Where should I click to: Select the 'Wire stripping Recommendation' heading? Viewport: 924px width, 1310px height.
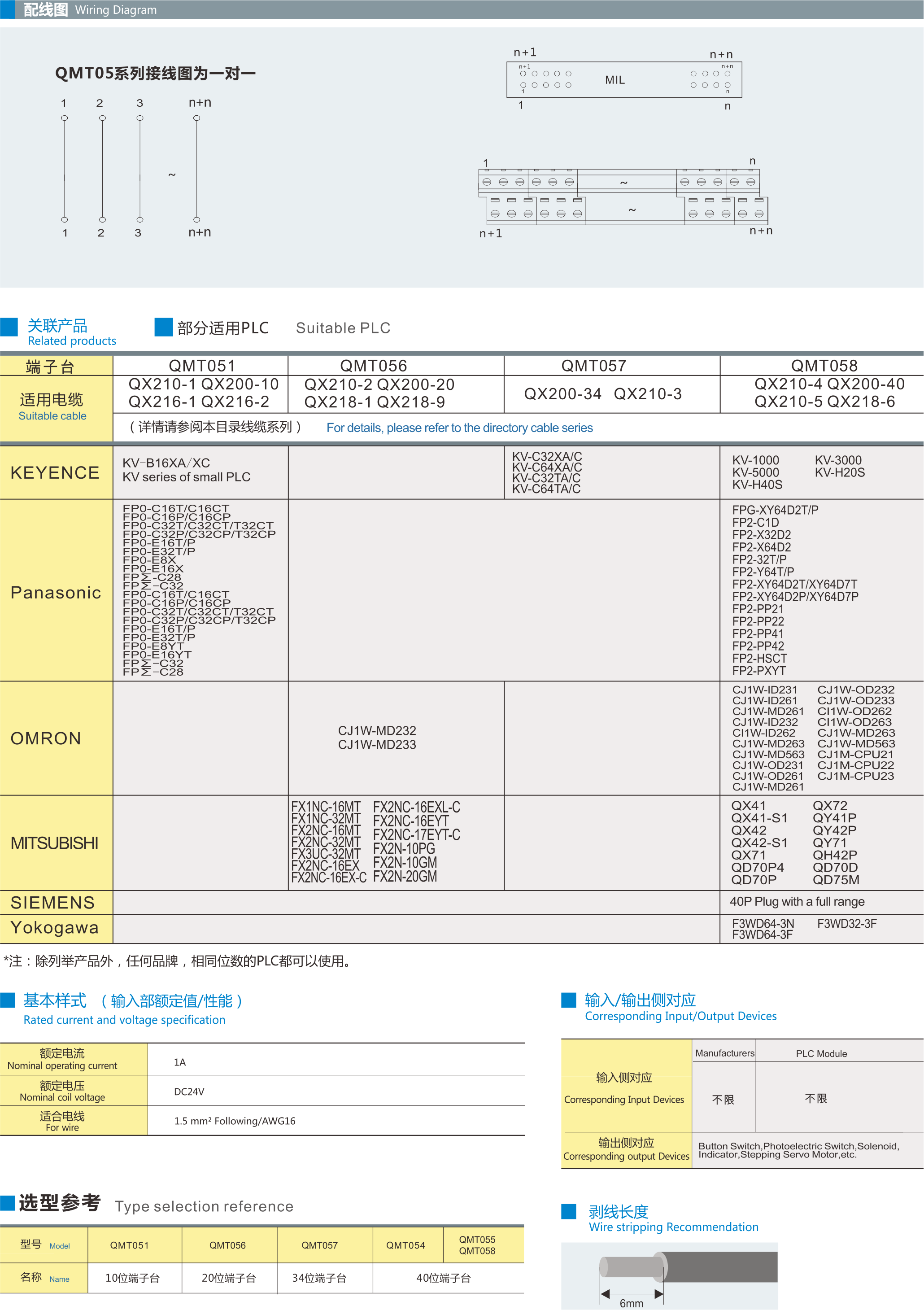tap(674, 1227)
